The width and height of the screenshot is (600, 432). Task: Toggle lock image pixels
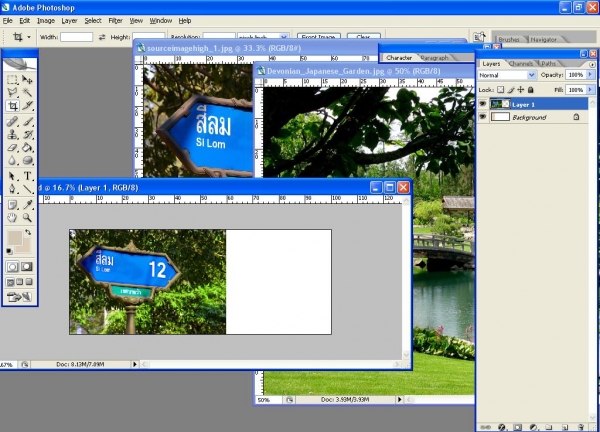point(511,90)
